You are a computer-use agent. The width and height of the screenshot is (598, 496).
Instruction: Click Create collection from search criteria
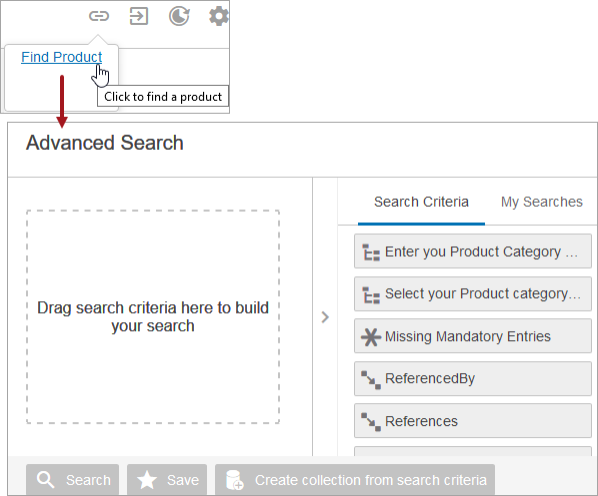355,480
